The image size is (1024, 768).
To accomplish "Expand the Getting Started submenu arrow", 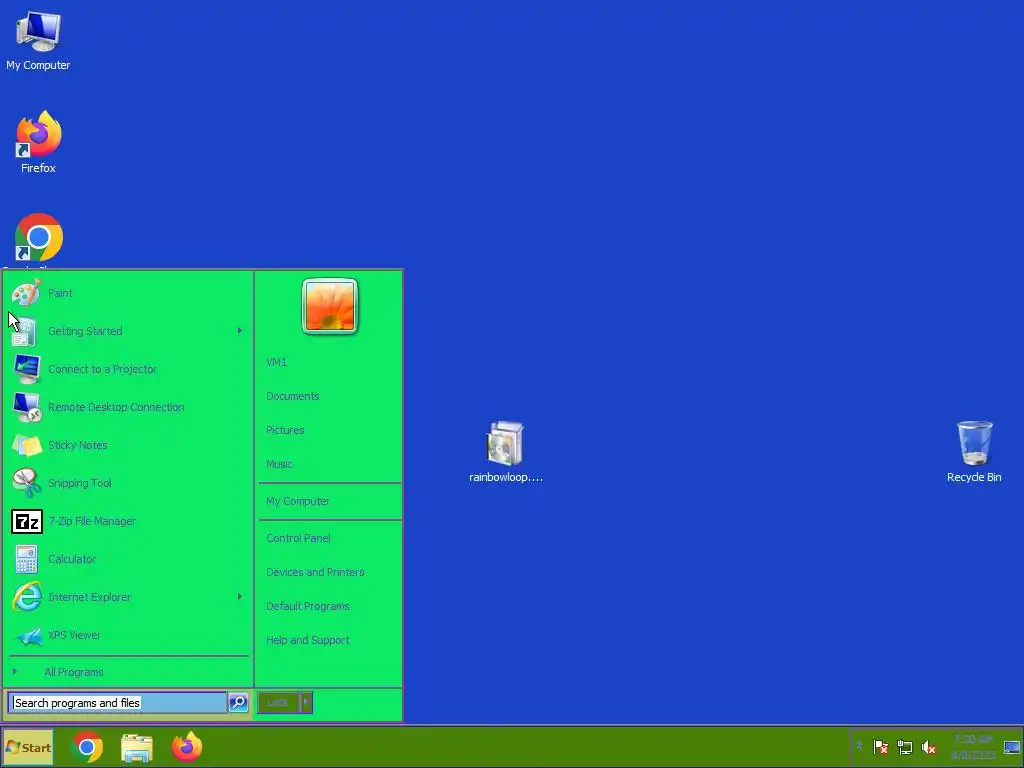I will (240, 331).
